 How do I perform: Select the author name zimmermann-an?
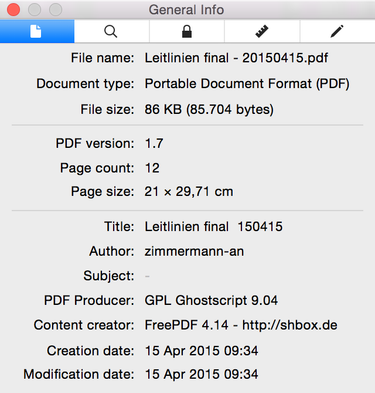pyautogui.click(x=194, y=251)
